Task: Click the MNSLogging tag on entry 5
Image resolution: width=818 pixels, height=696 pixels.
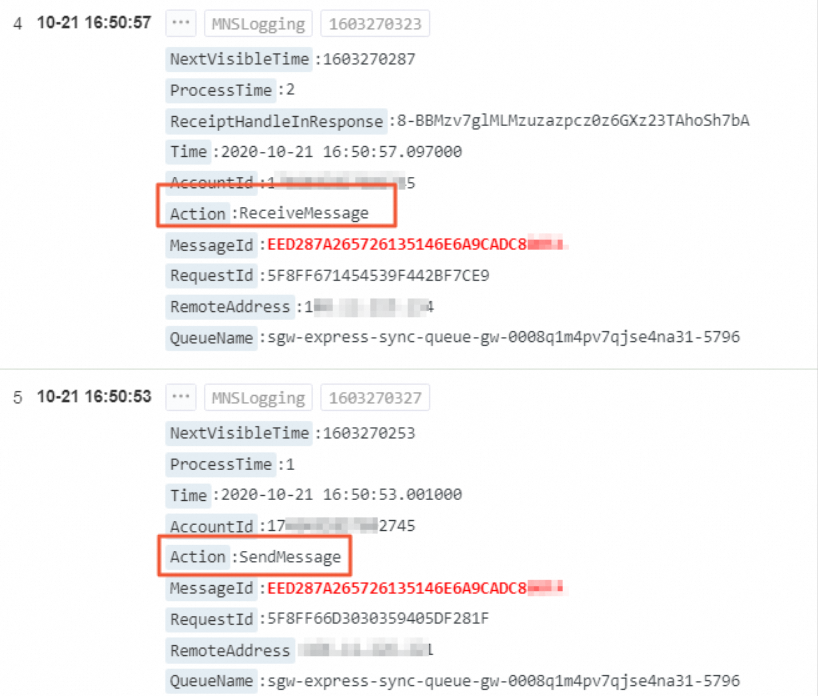Action: pyautogui.click(x=258, y=397)
